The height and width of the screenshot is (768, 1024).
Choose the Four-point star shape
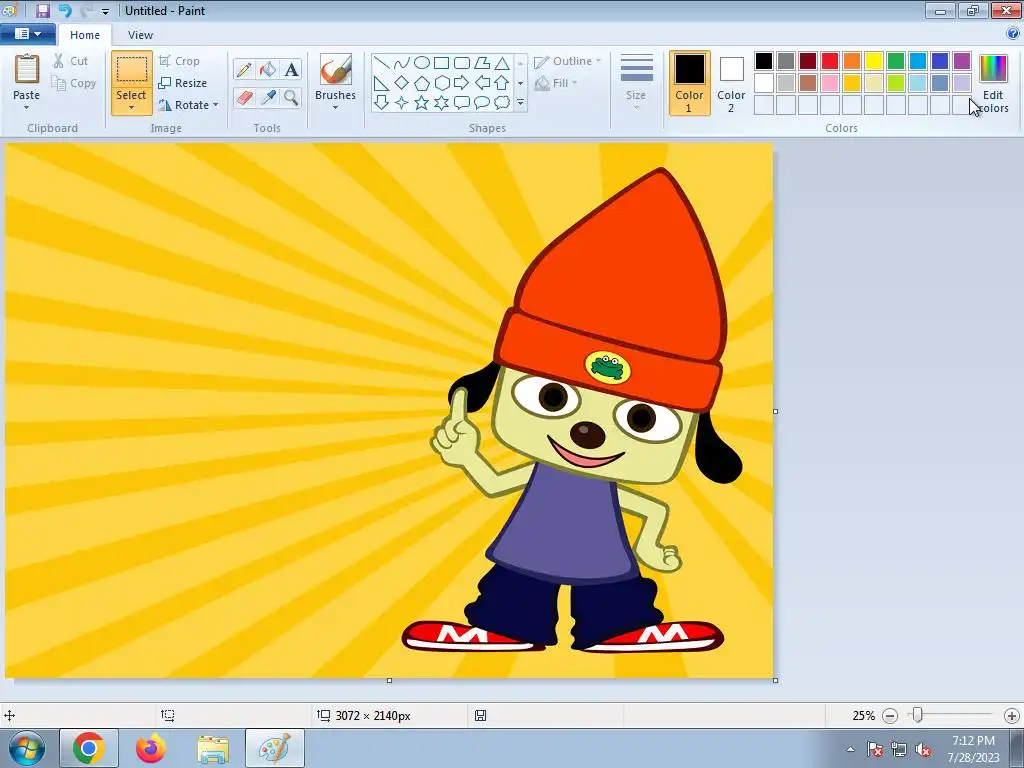pyautogui.click(x=402, y=103)
